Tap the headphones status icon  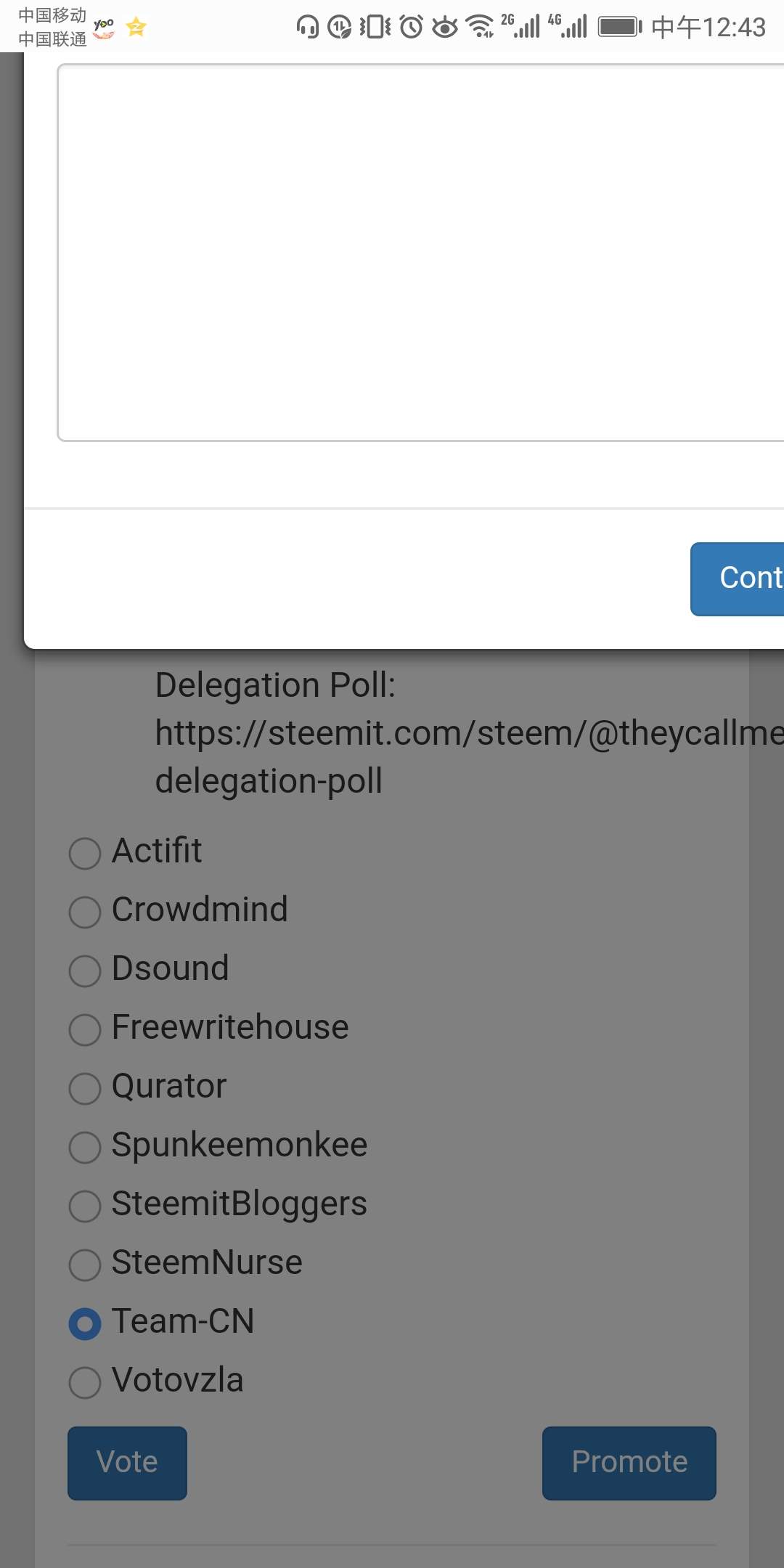[x=308, y=27]
